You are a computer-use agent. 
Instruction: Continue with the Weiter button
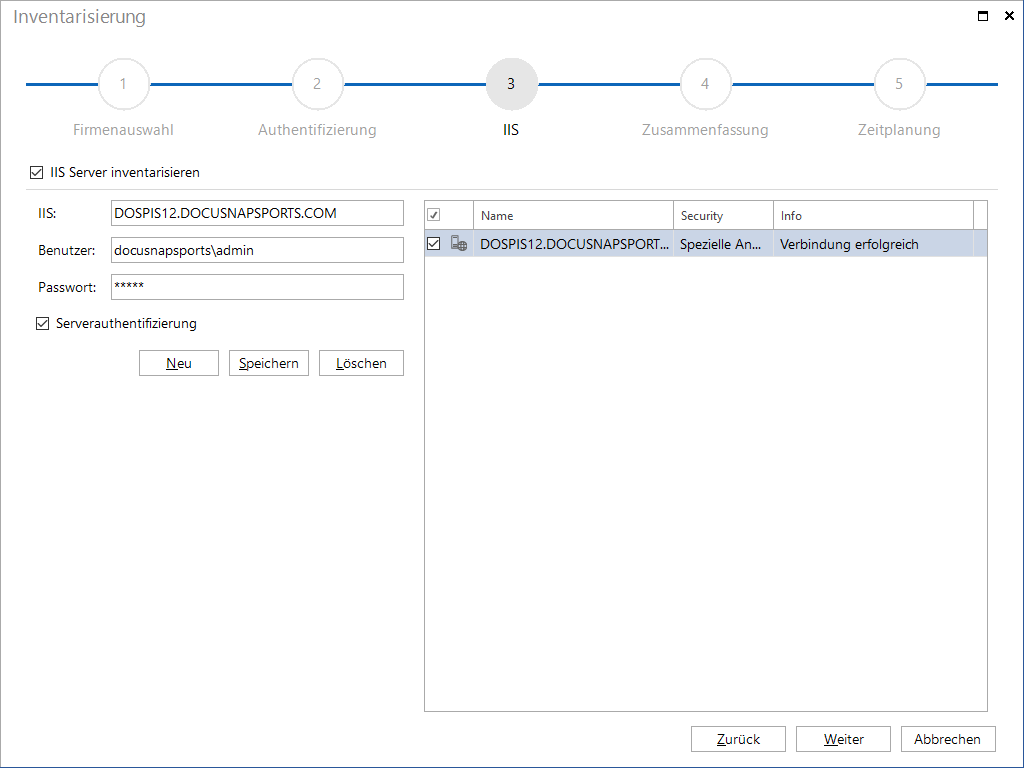(843, 739)
